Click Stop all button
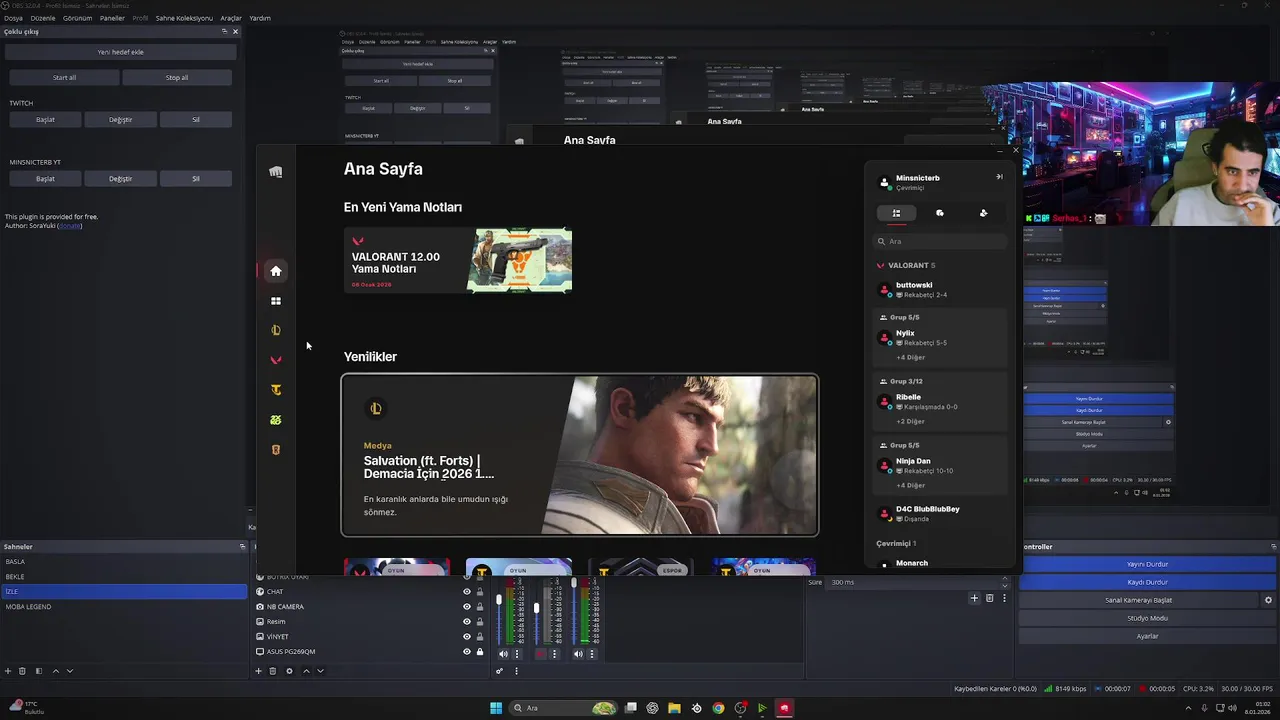1280x720 pixels. coord(177,77)
